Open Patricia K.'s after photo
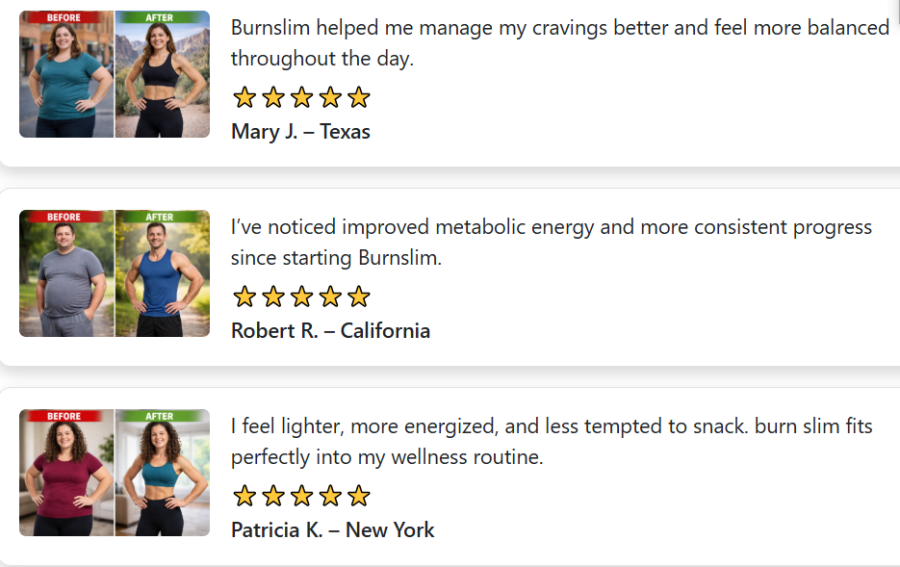The image size is (900, 567). [x=162, y=478]
